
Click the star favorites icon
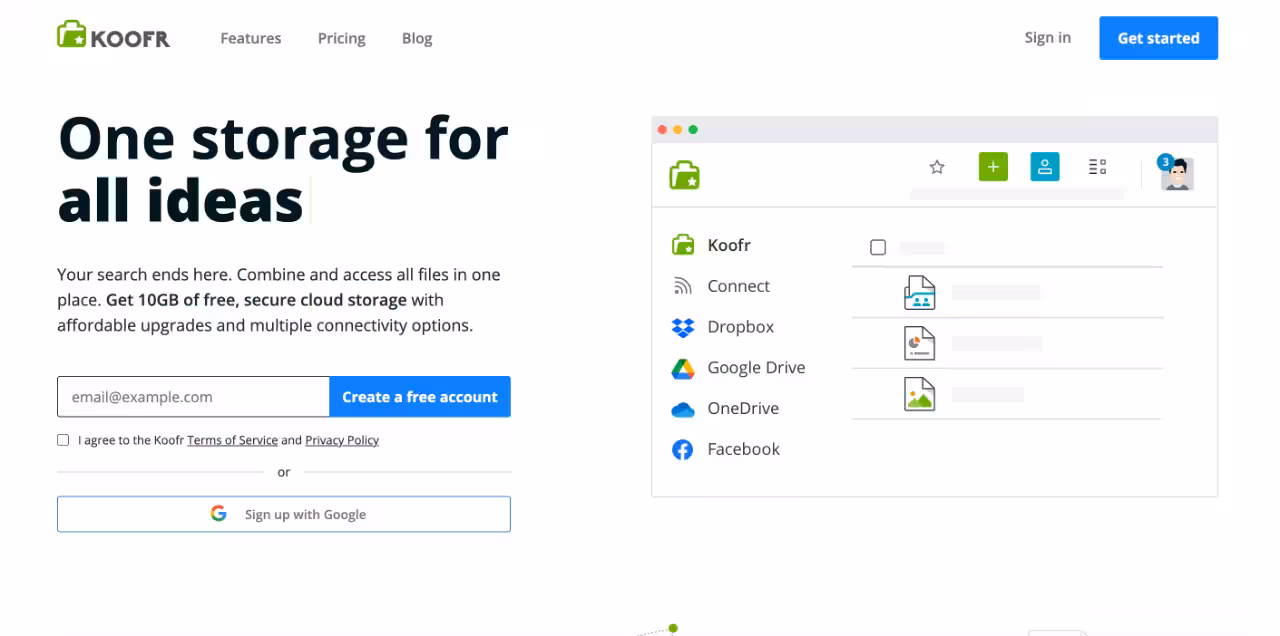tap(937, 167)
